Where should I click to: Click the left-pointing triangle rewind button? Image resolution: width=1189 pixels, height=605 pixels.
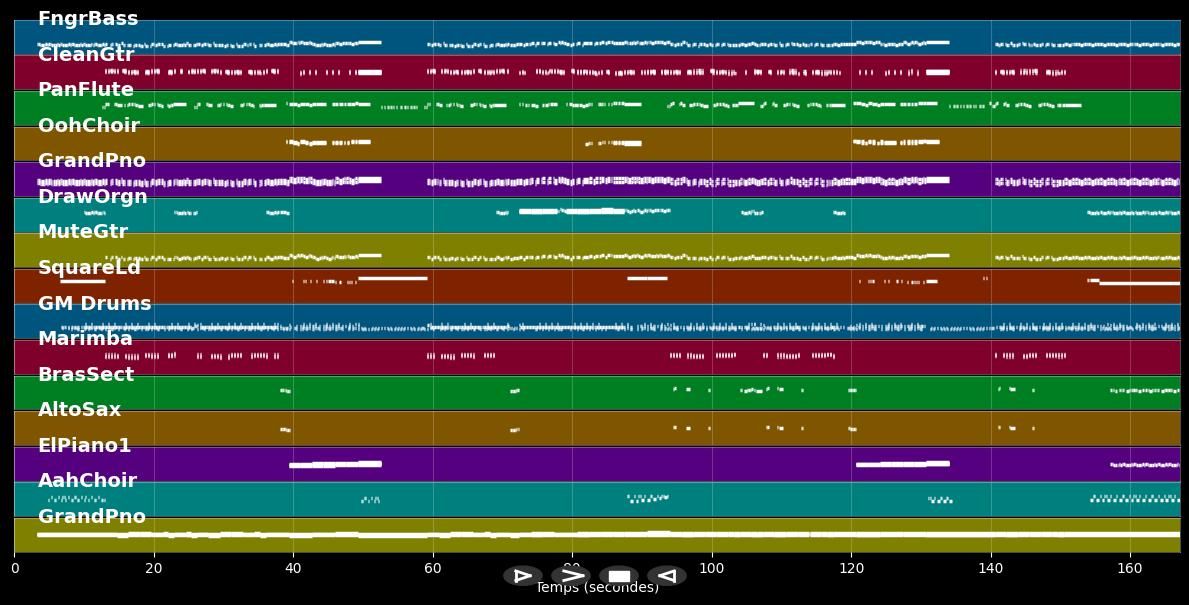666,576
